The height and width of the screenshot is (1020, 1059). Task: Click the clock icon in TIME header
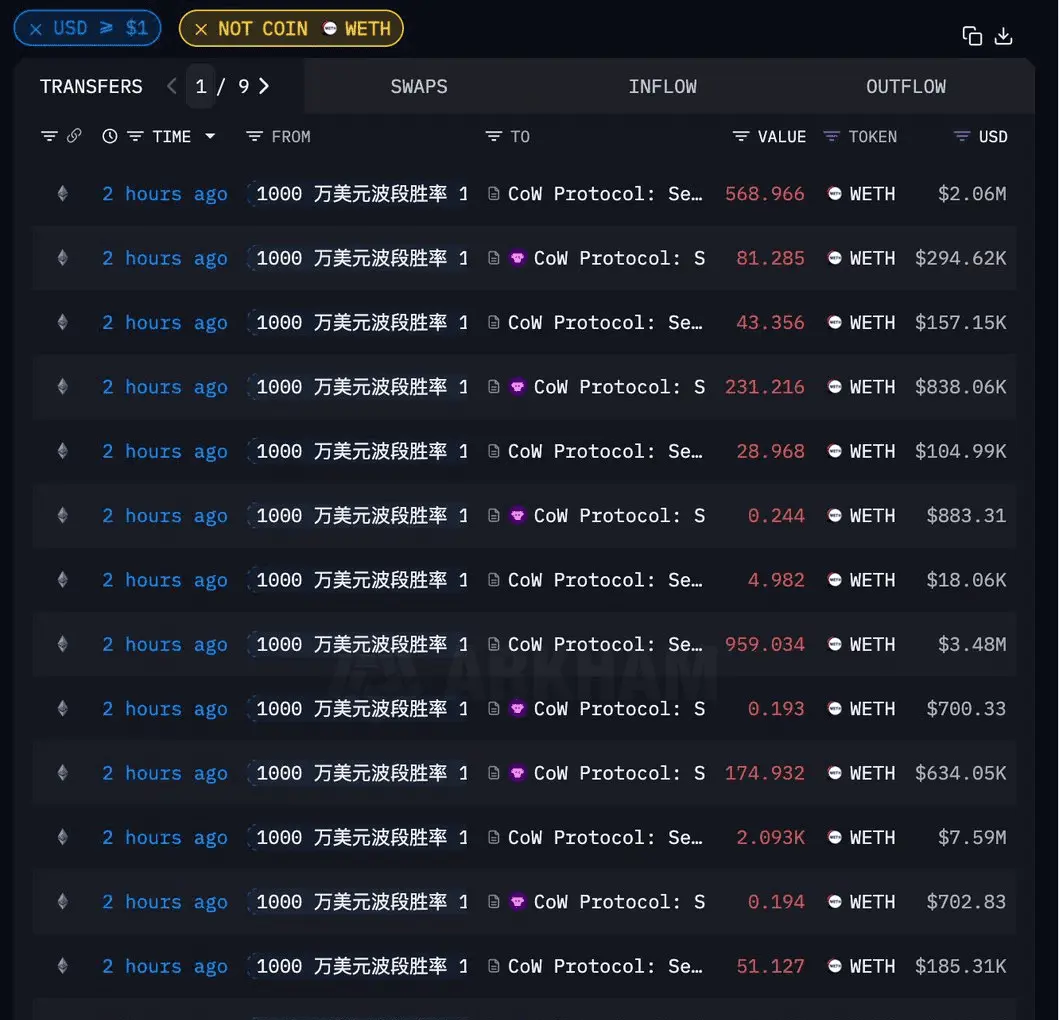tap(109, 136)
